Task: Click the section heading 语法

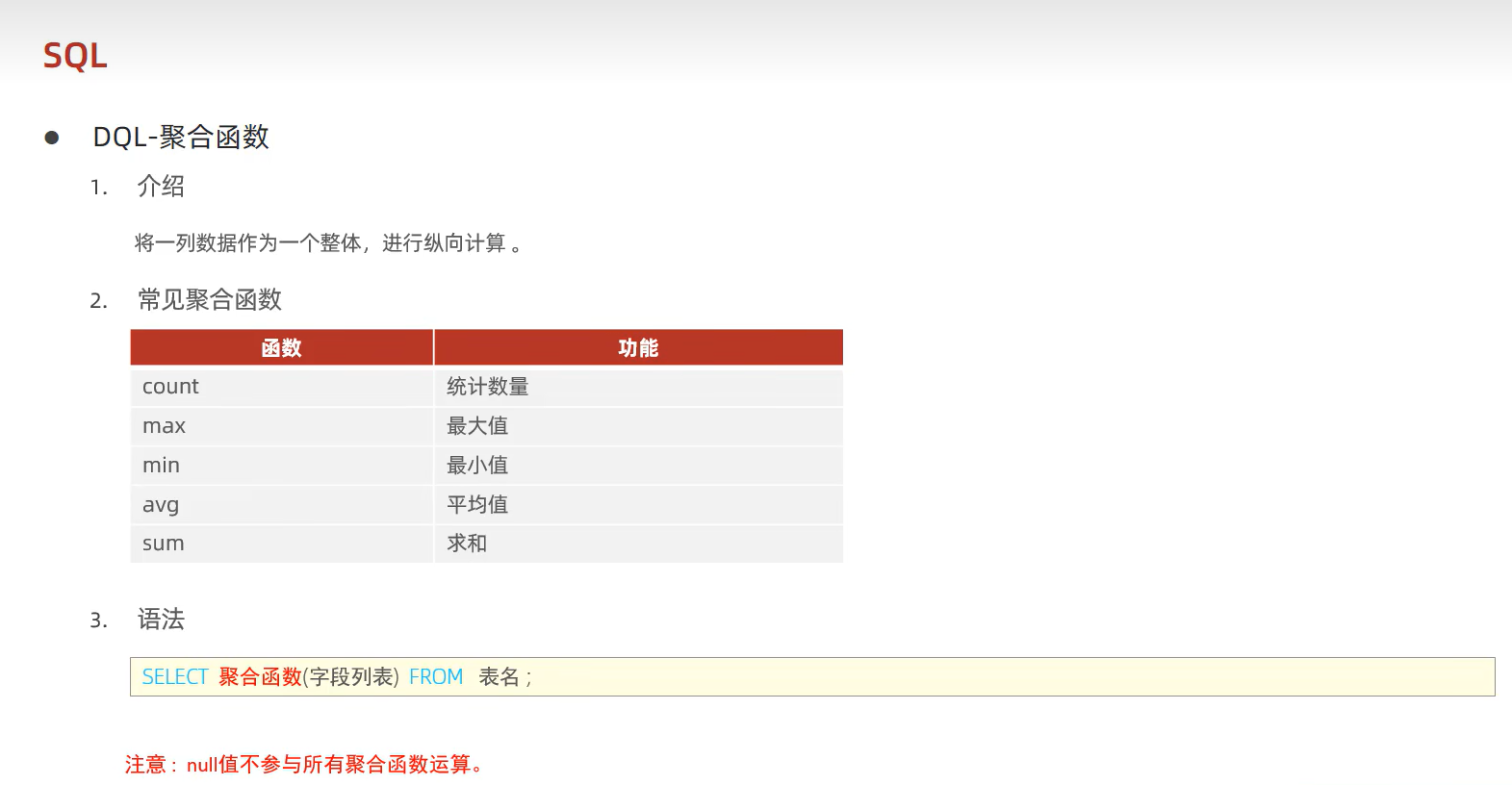Action: [161, 619]
